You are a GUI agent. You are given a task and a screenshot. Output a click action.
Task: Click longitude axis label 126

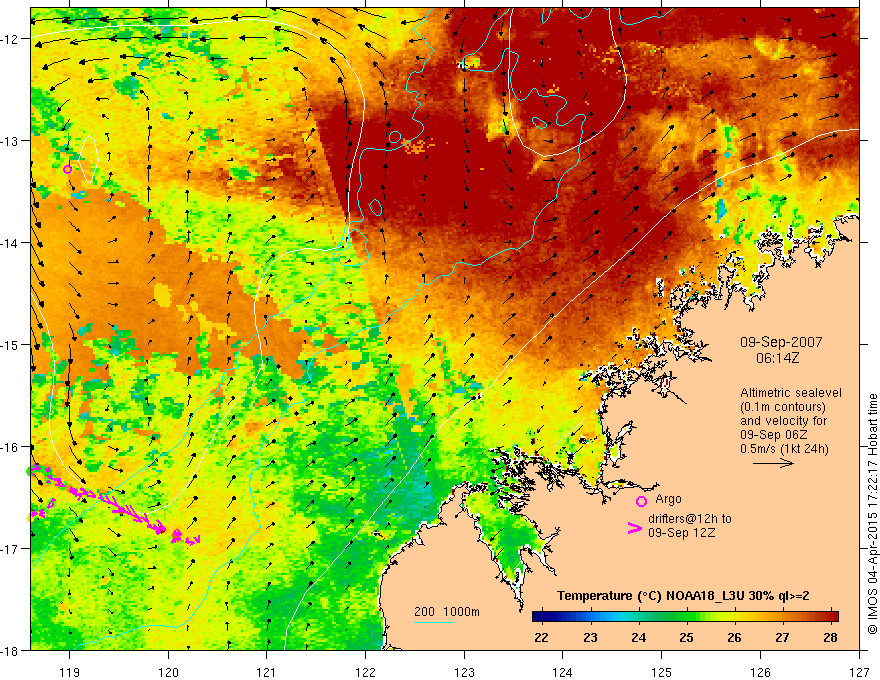pos(760,672)
